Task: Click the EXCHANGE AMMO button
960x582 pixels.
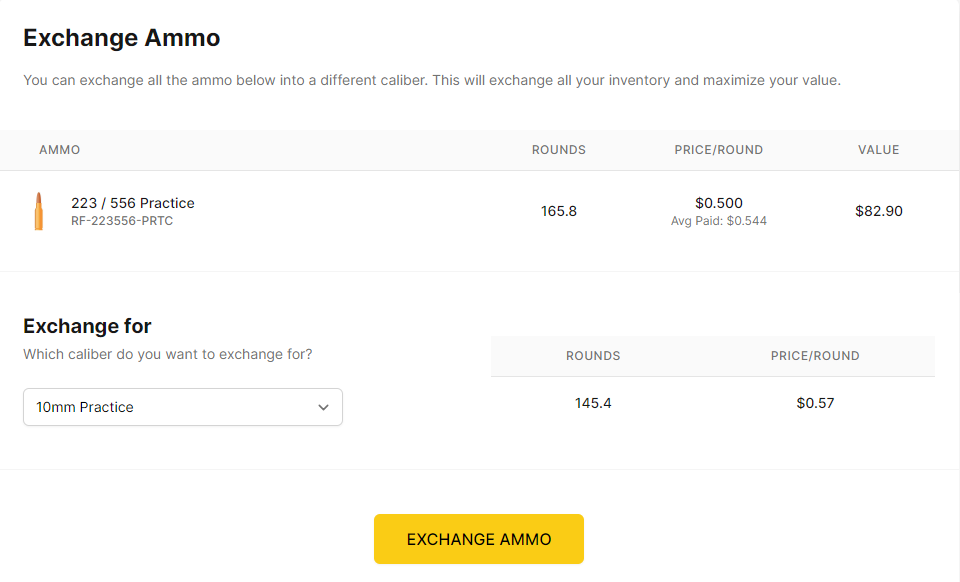Action: 479,539
